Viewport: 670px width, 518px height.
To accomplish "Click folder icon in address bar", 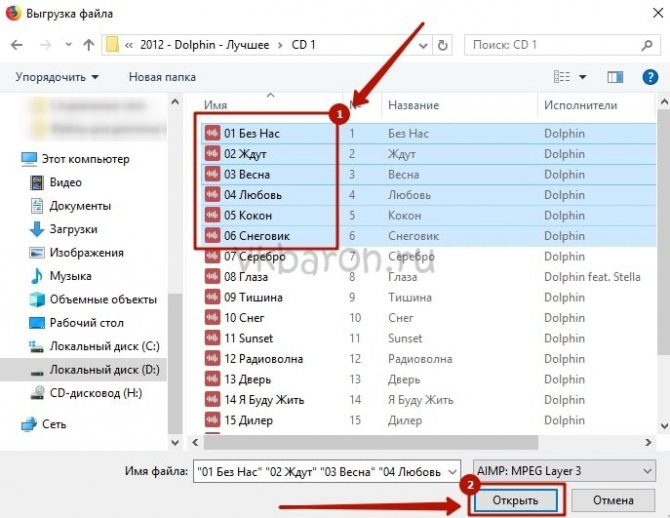I will (112, 45).
